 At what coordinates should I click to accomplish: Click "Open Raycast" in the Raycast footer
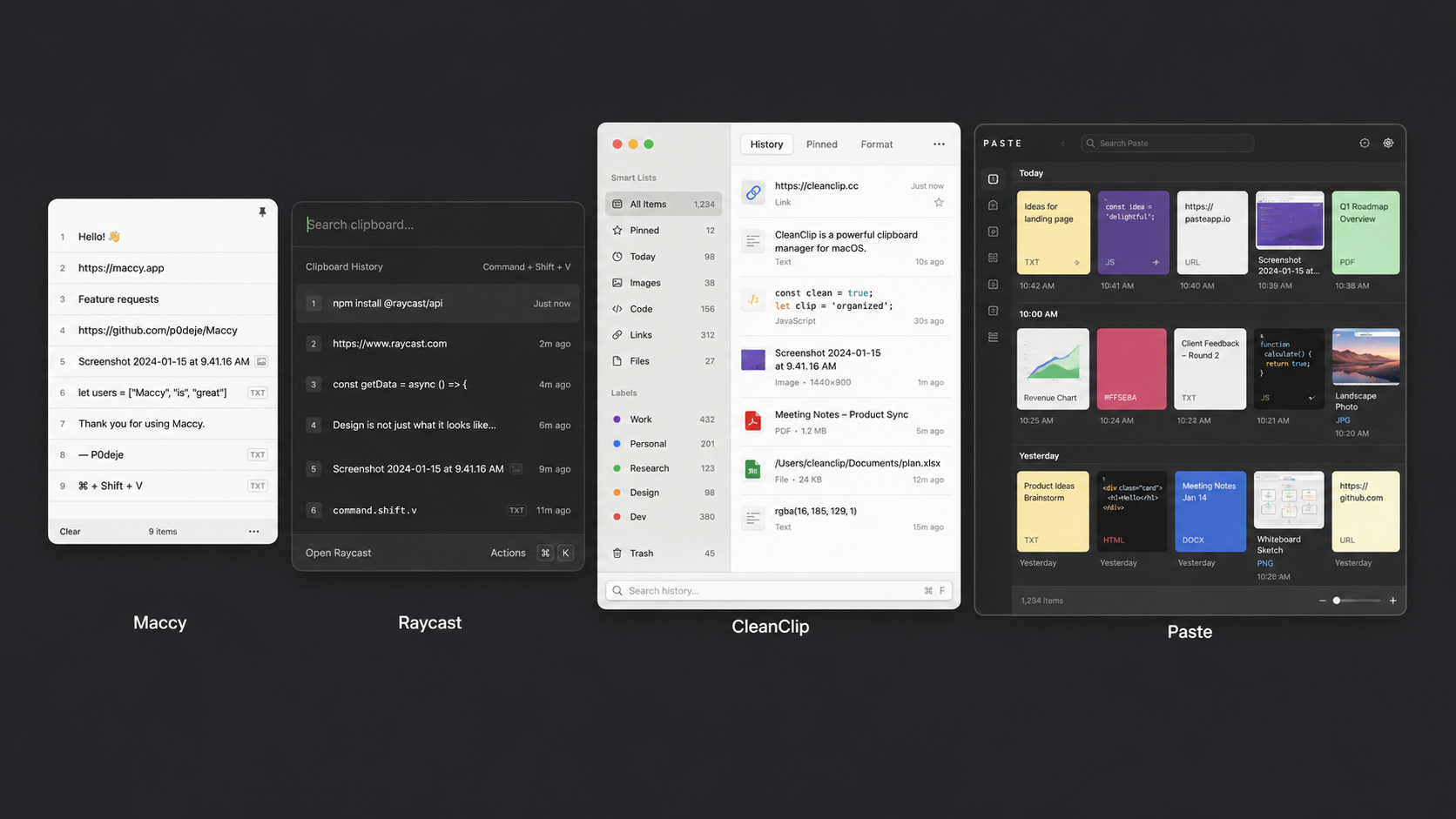[x=338, y=553]
